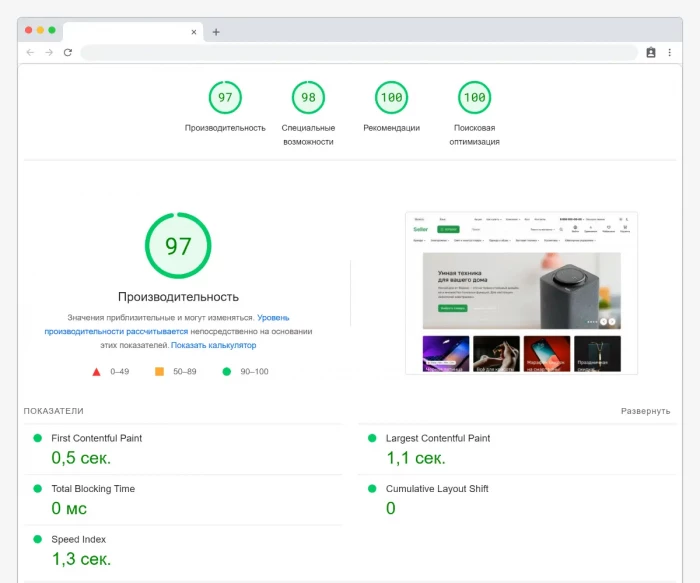Click the red triangle 0–49 legend icon
The width and height of the screenshot is (700, 583).
tap(97, 372)
